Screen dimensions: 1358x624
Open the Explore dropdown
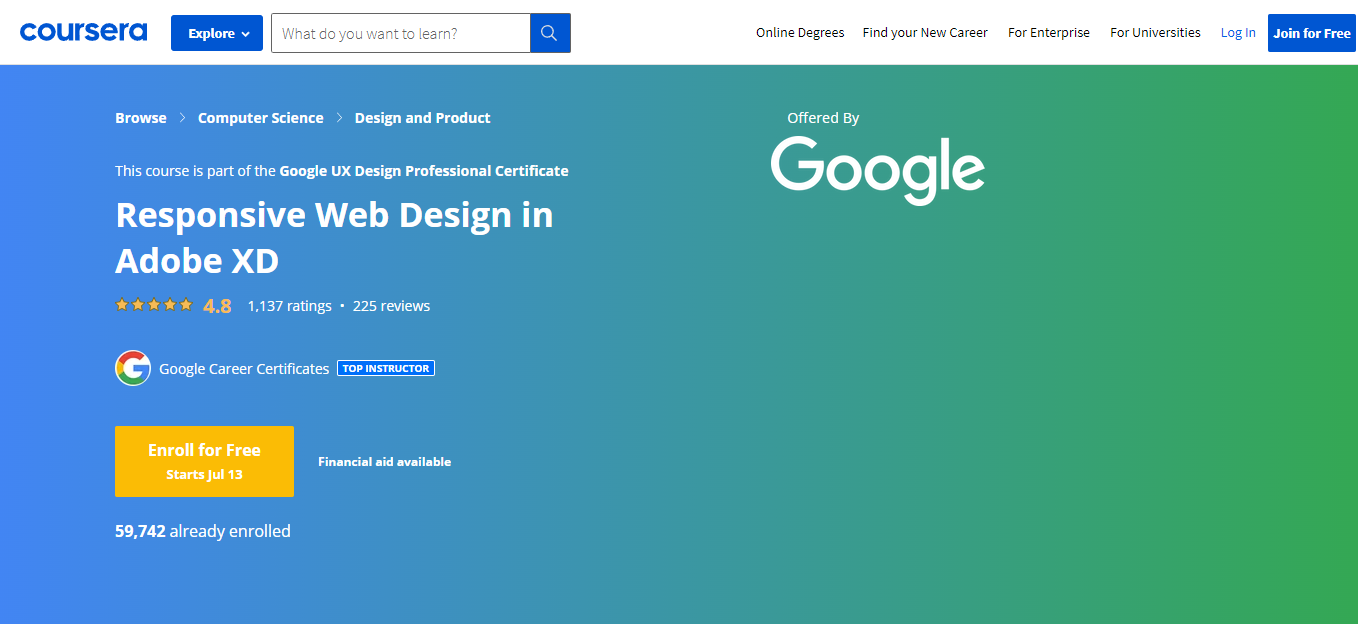click(x=216, y=32)
